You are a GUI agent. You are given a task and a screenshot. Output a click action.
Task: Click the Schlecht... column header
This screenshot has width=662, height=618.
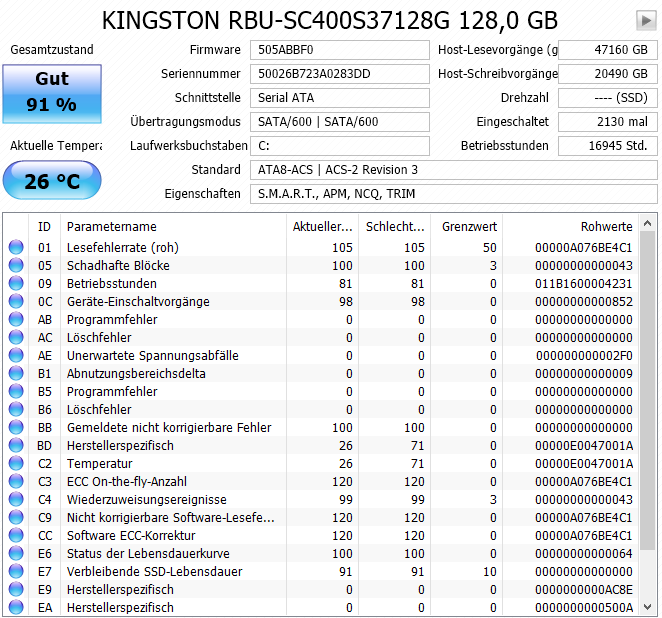pyautogui.click(x=394, y=227)
